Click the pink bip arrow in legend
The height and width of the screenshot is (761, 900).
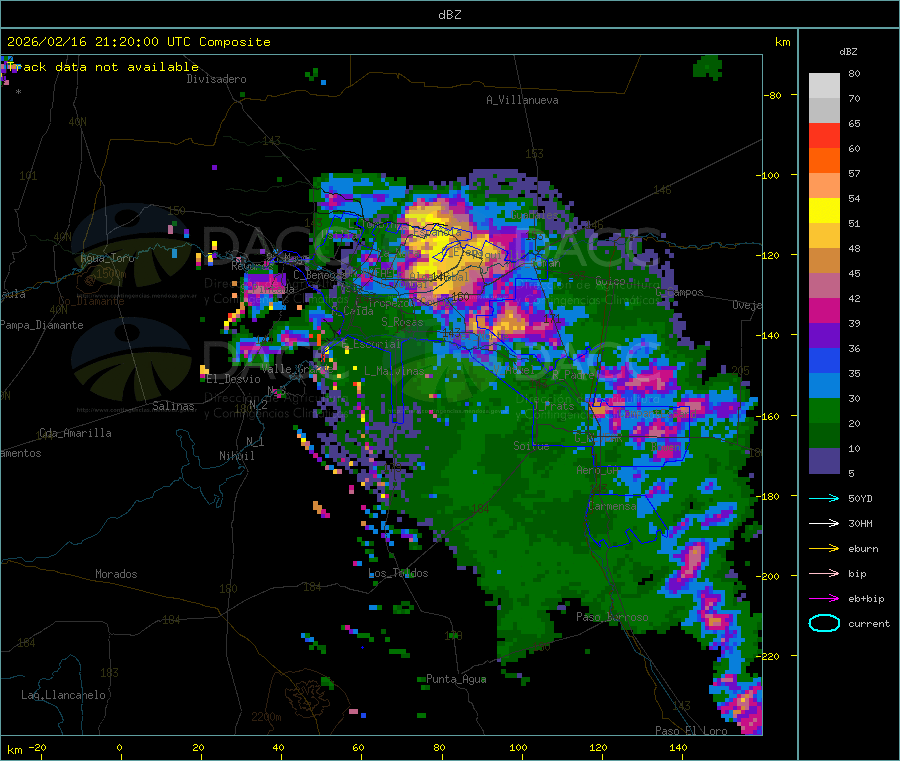(824, 573)
